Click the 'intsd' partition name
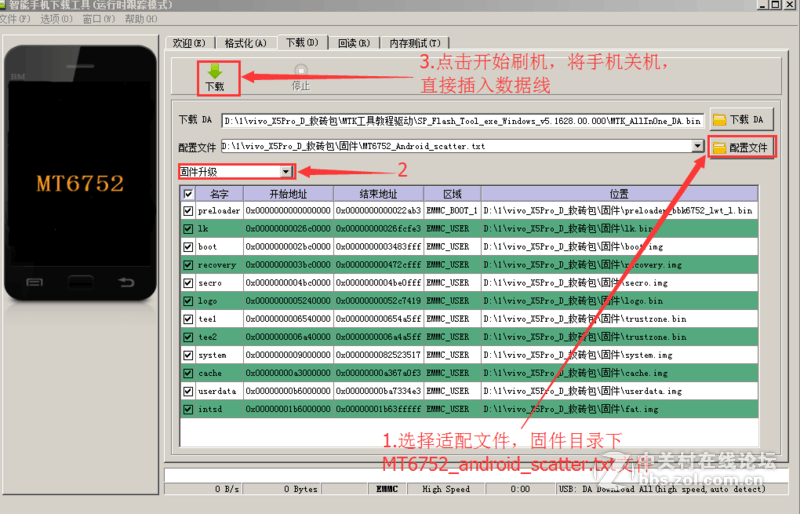Screen dimensions: 800x514 [x=210, y=409]
